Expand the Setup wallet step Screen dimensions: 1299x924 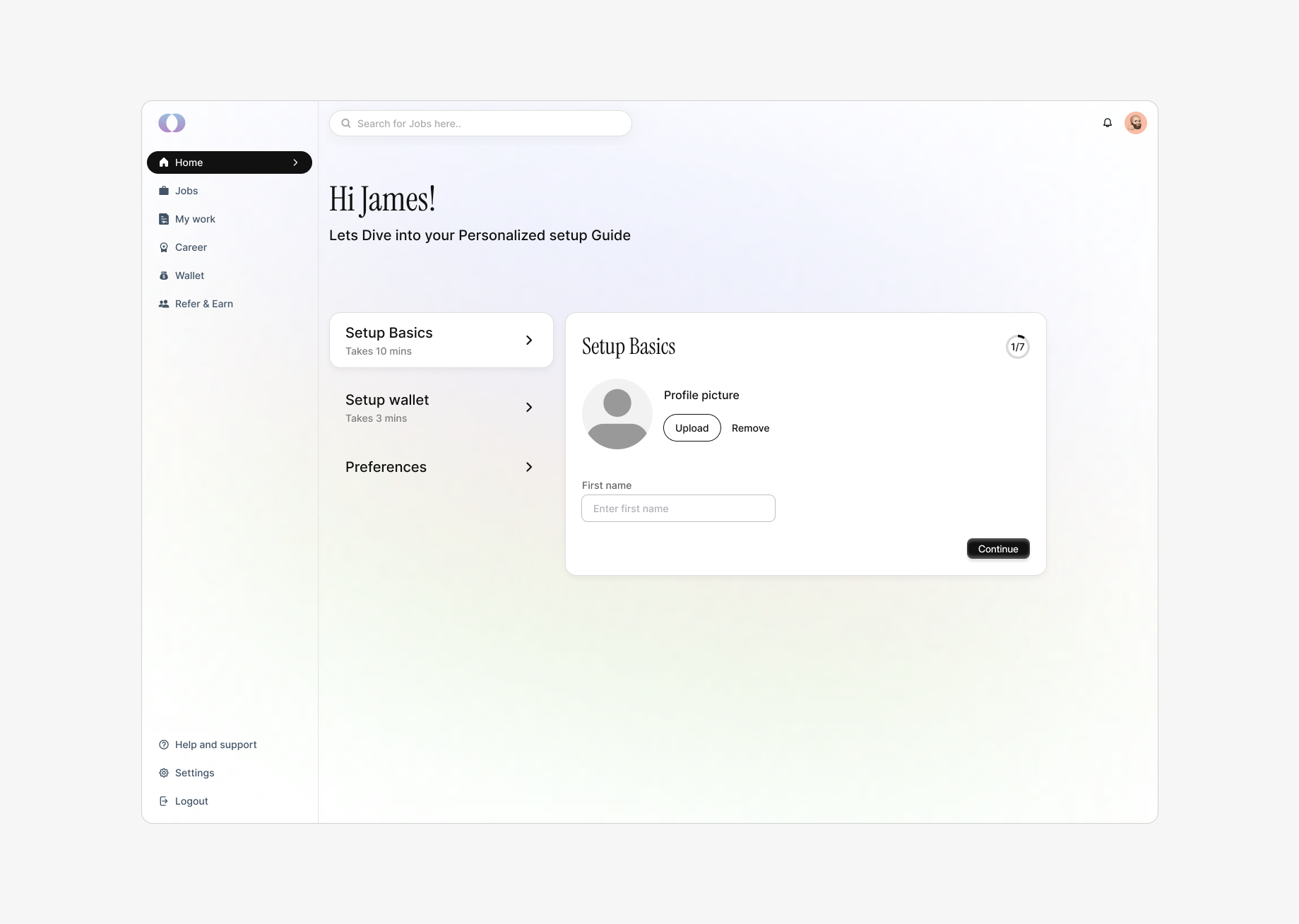(x=441, y=407)
